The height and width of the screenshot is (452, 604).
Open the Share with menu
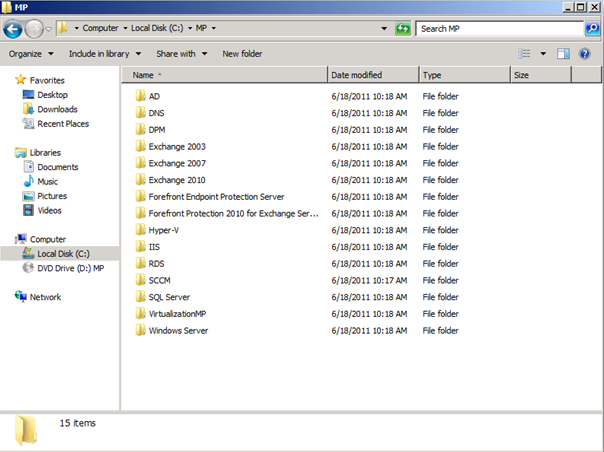coord(181,54)
